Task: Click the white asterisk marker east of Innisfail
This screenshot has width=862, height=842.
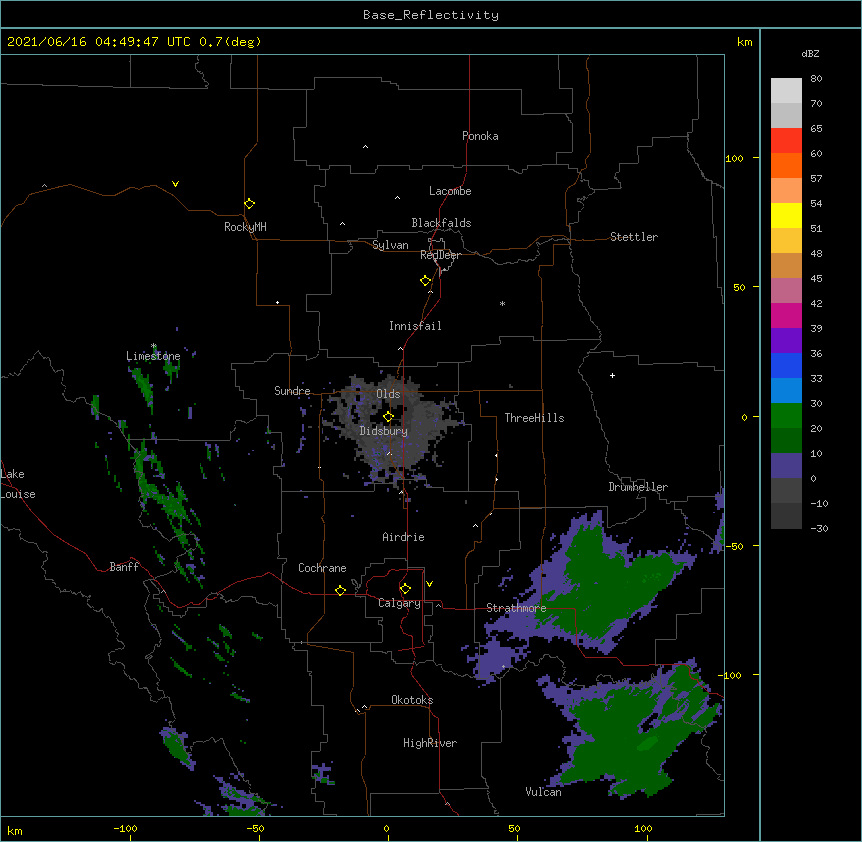Action: pos(502,303)
